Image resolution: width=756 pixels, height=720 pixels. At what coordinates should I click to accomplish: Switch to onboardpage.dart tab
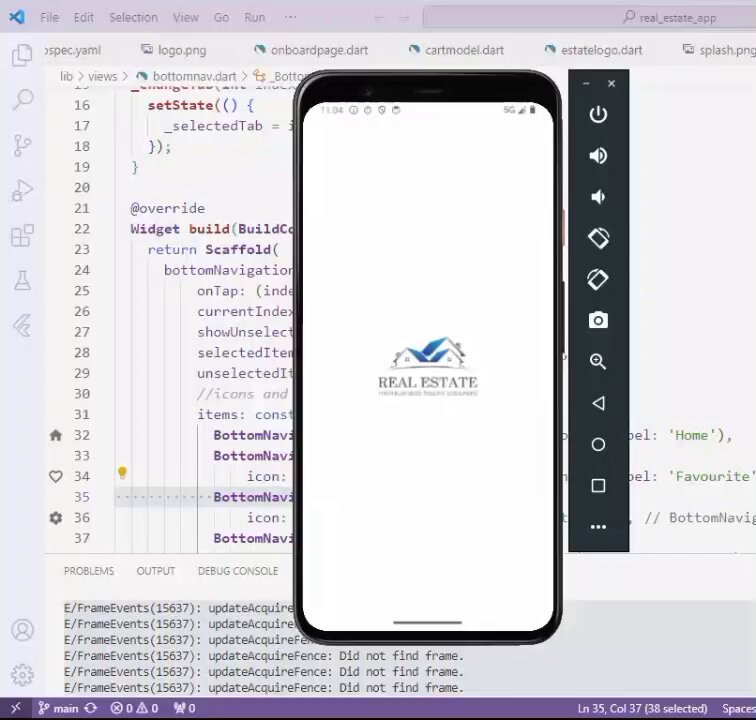[x=311, y=50]
